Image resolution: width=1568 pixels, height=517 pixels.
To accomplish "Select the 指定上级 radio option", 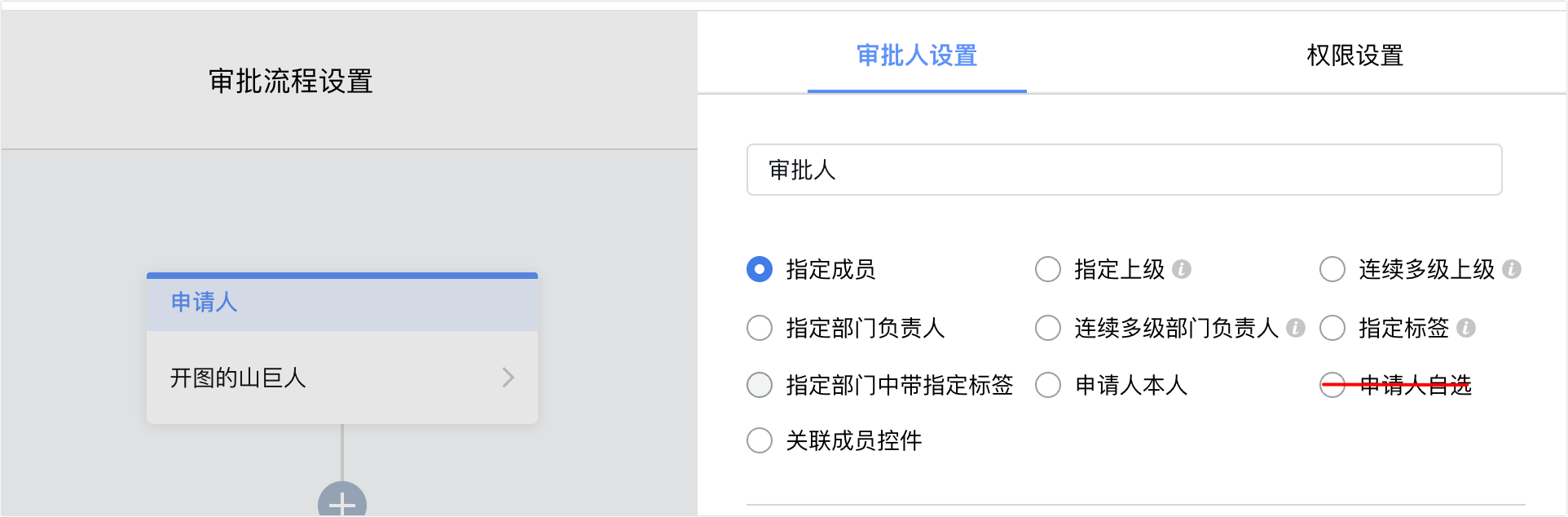I will click(1048, 269).
